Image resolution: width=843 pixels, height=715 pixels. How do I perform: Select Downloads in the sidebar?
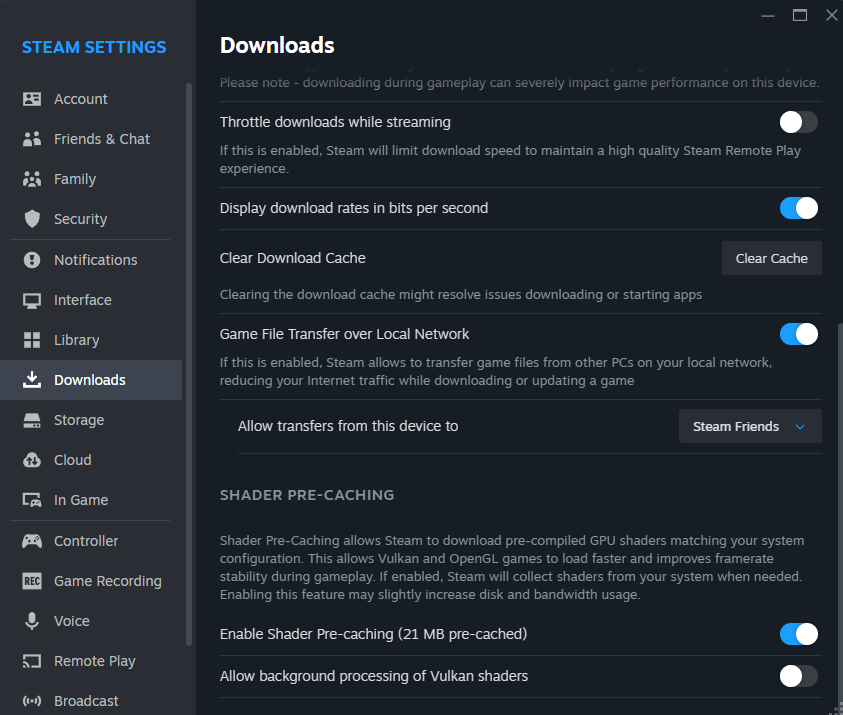tap(91, 380)
